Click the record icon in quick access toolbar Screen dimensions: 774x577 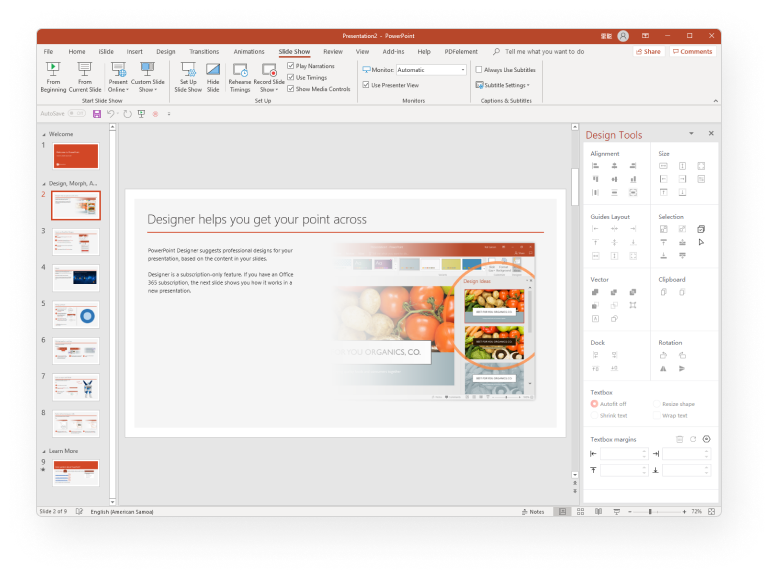coord(155,114)
